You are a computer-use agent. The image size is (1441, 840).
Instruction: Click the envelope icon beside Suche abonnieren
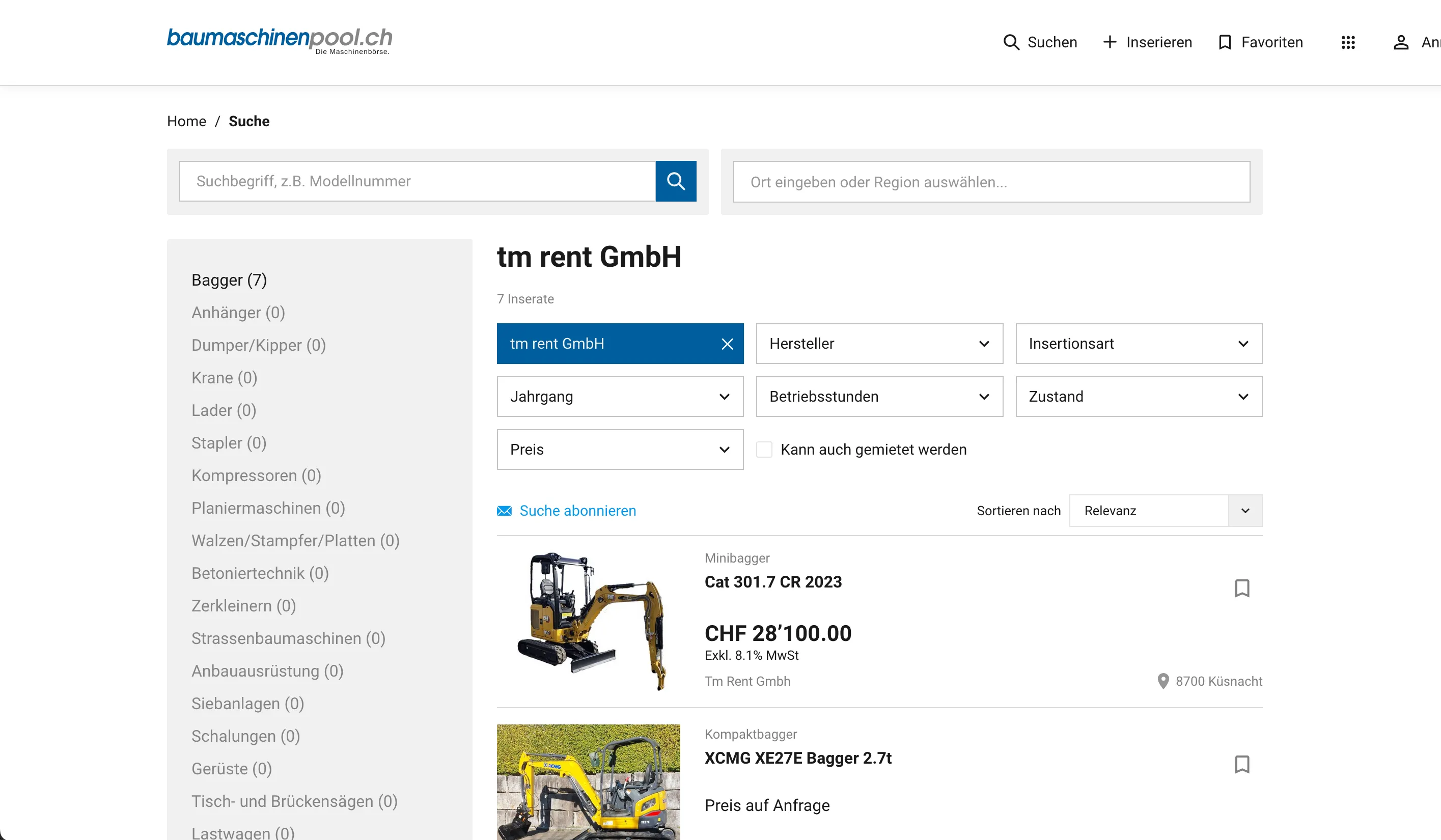[504, 511]
